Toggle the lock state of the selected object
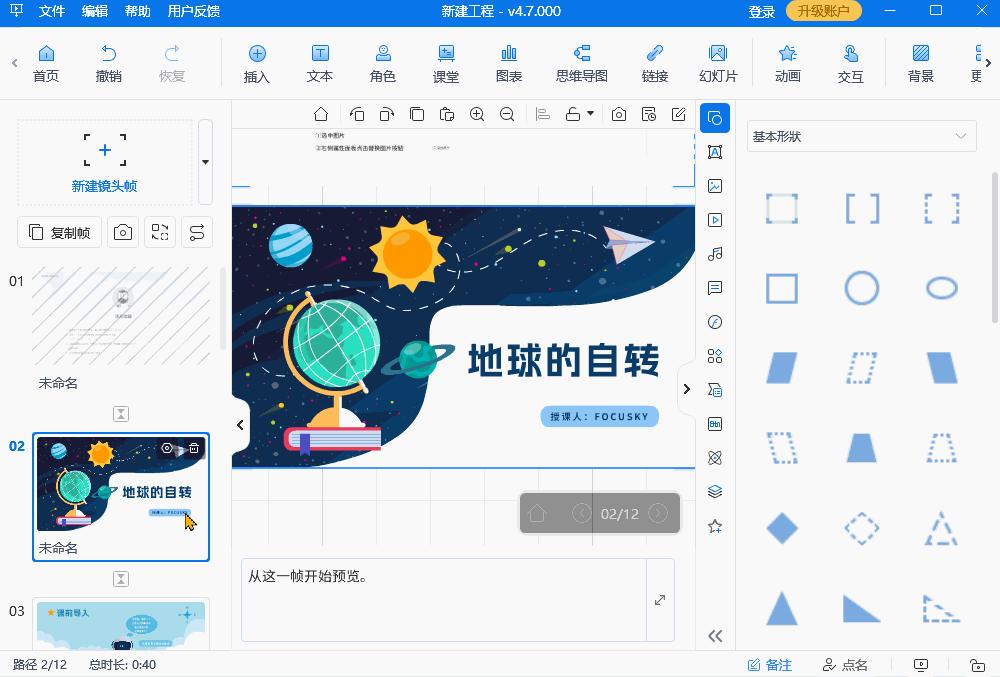1000x677 pixels. tap(573, 114)
